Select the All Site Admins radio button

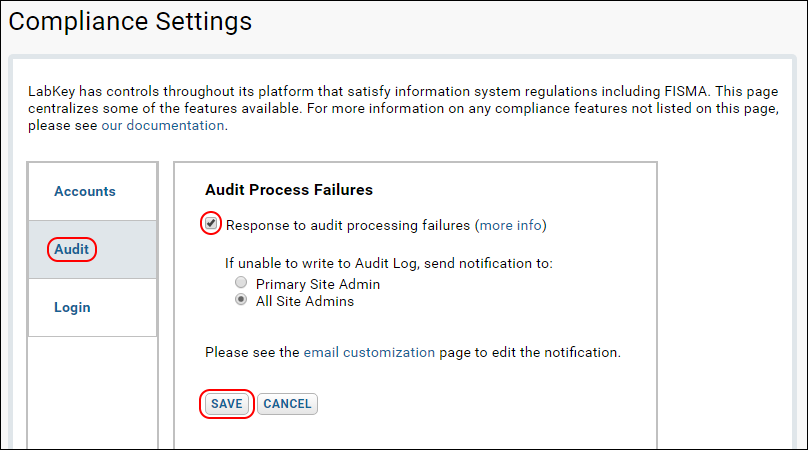(241, 299)
